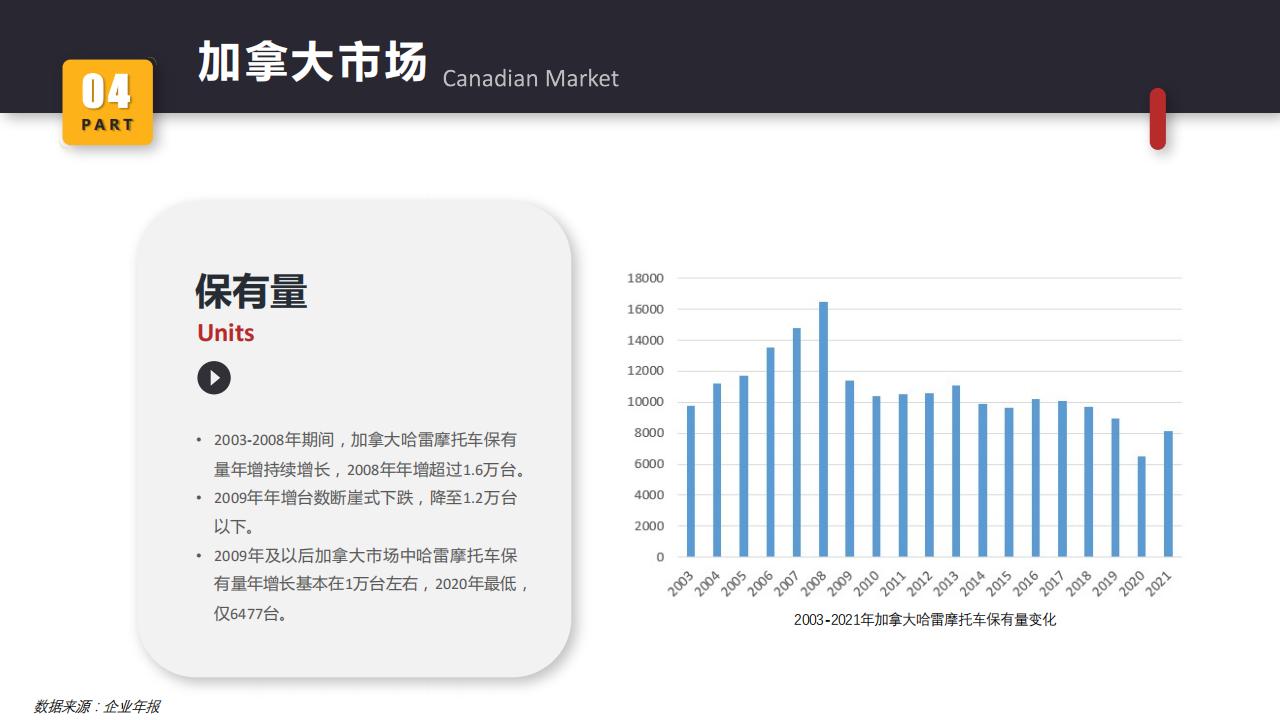Image resolution: width=1280 pixels, height=720 pixels.
Task: Click the yellow 04 PART badge
Action: pyautogui.click(x=107, y=102)
